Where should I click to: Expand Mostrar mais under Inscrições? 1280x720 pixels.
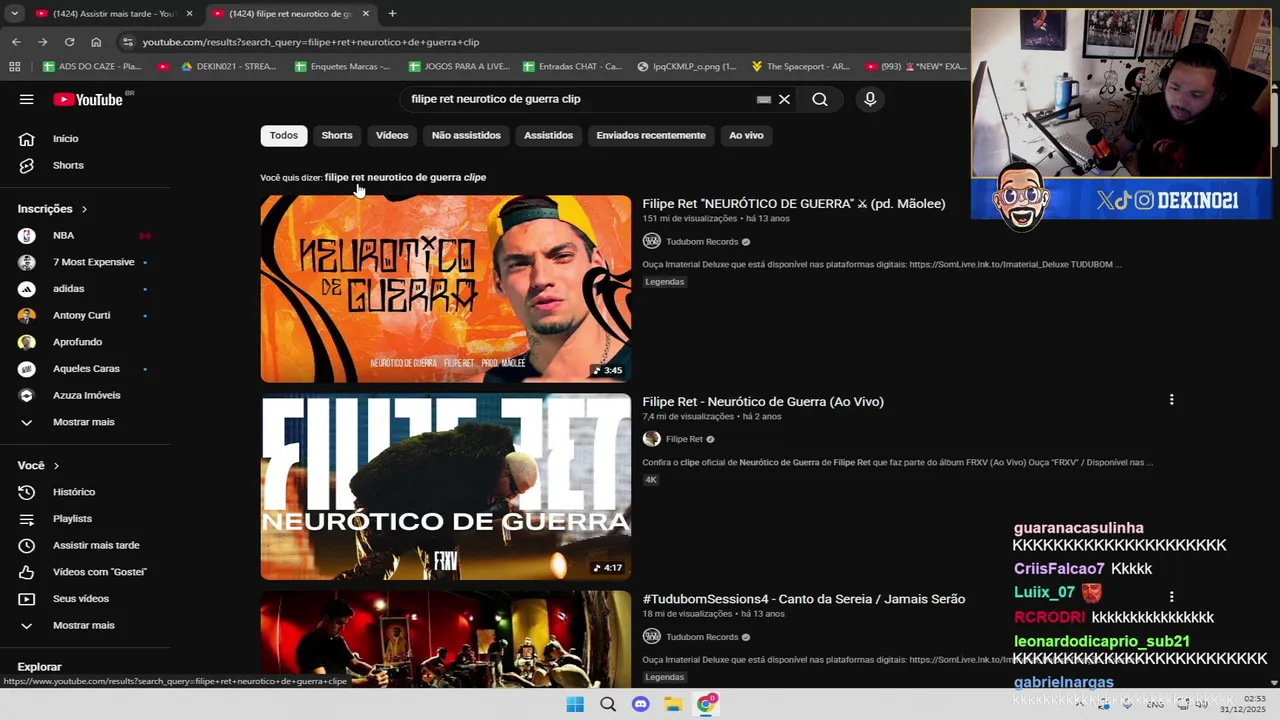(86, 422)
